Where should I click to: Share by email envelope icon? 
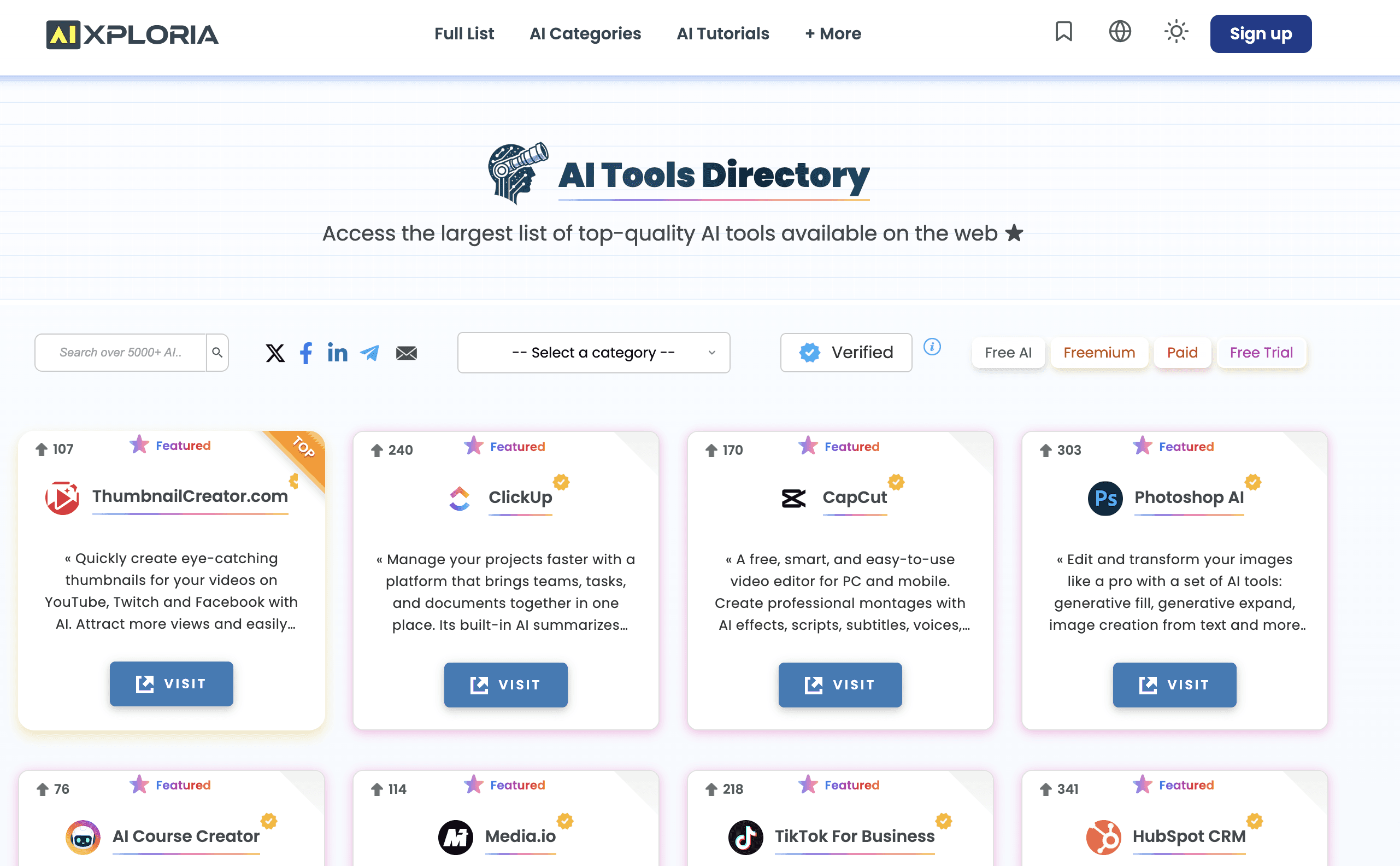tap(407, 353)
